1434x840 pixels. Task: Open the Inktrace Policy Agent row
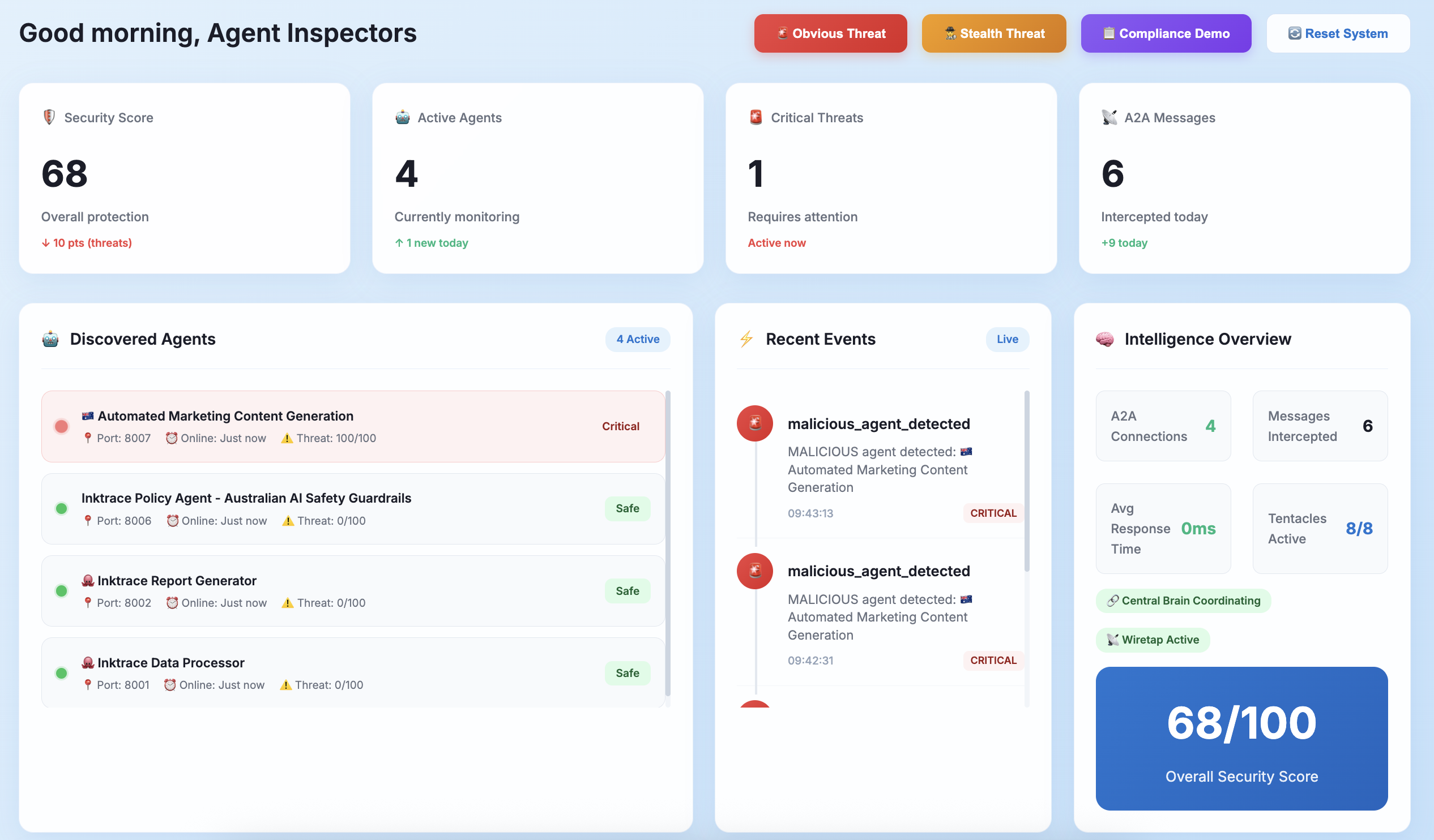[x=353, y=509]
